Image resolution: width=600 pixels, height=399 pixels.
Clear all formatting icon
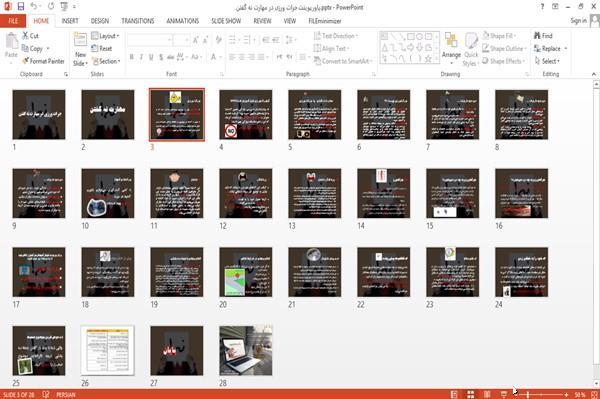click(218, 40)
